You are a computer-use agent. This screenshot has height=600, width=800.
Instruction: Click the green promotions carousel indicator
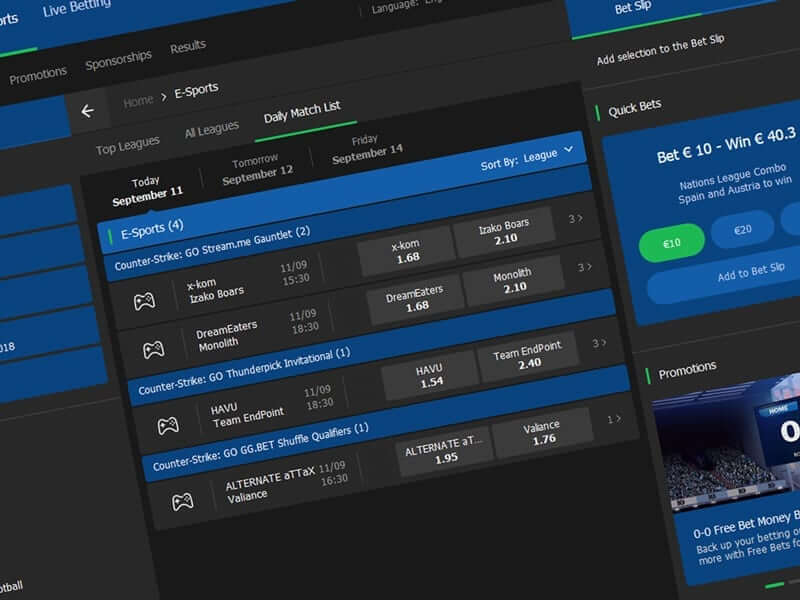coord(775,585)
